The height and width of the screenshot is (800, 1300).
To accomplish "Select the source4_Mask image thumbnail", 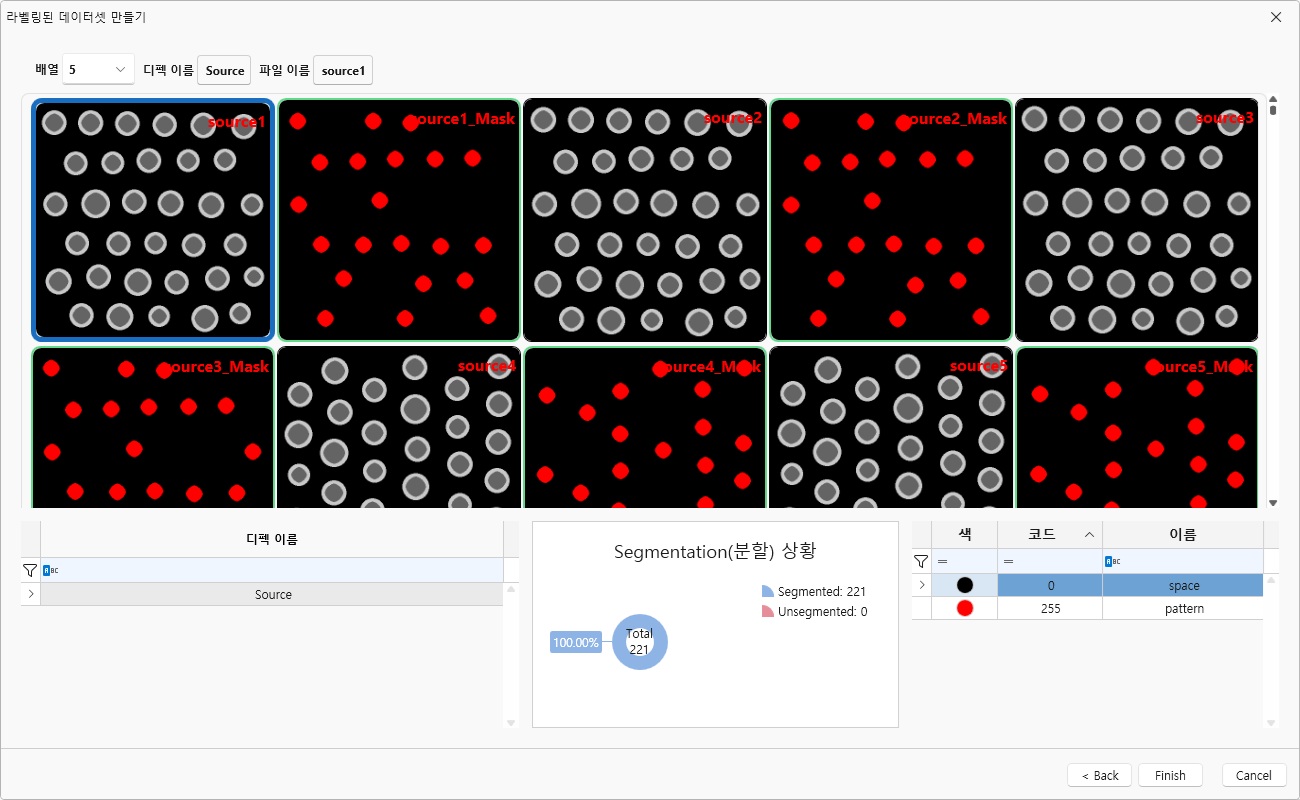I will (x=645, y=428).
